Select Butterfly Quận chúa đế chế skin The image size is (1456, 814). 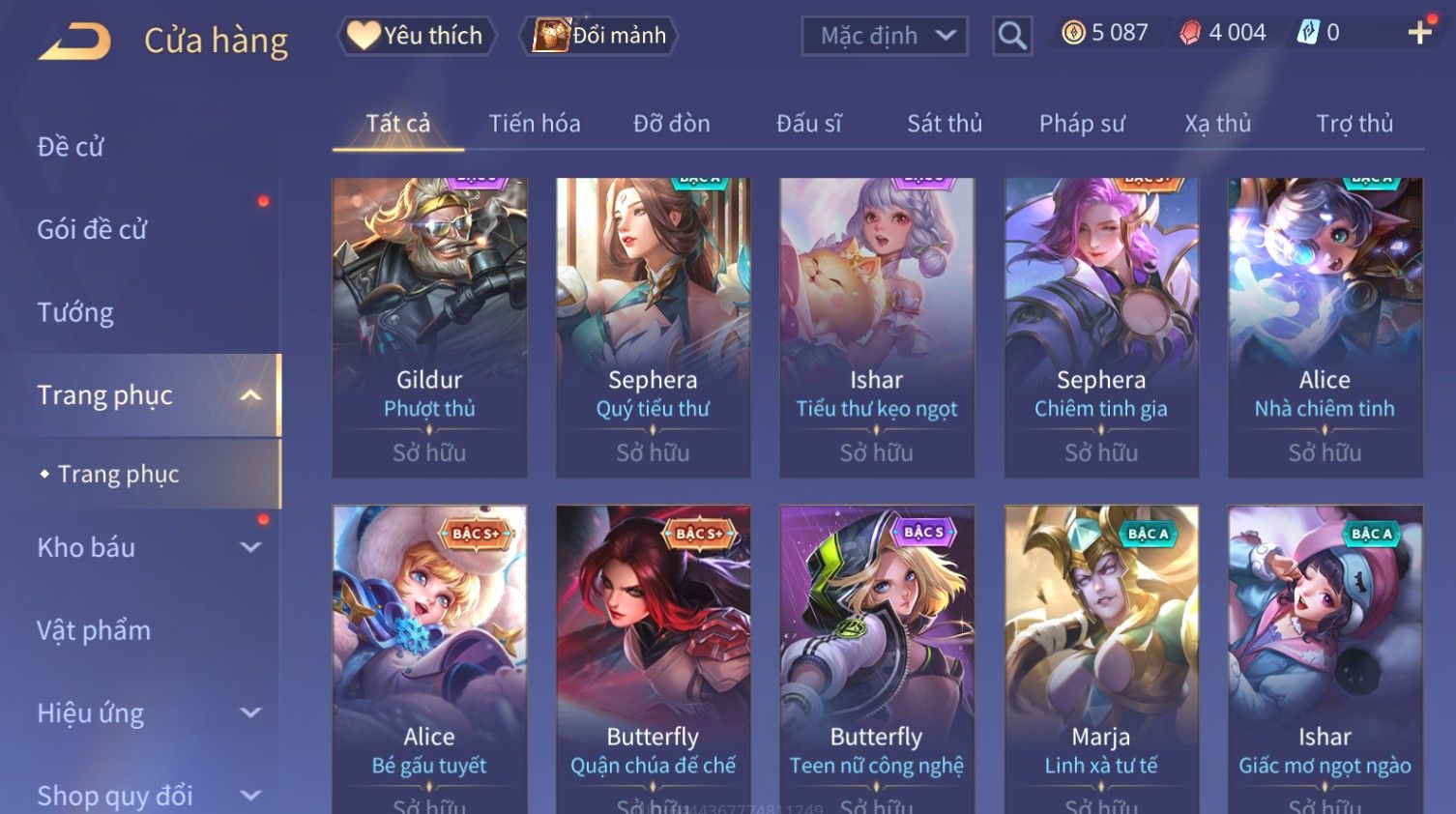pyautogui.click(x=653, y=659)
